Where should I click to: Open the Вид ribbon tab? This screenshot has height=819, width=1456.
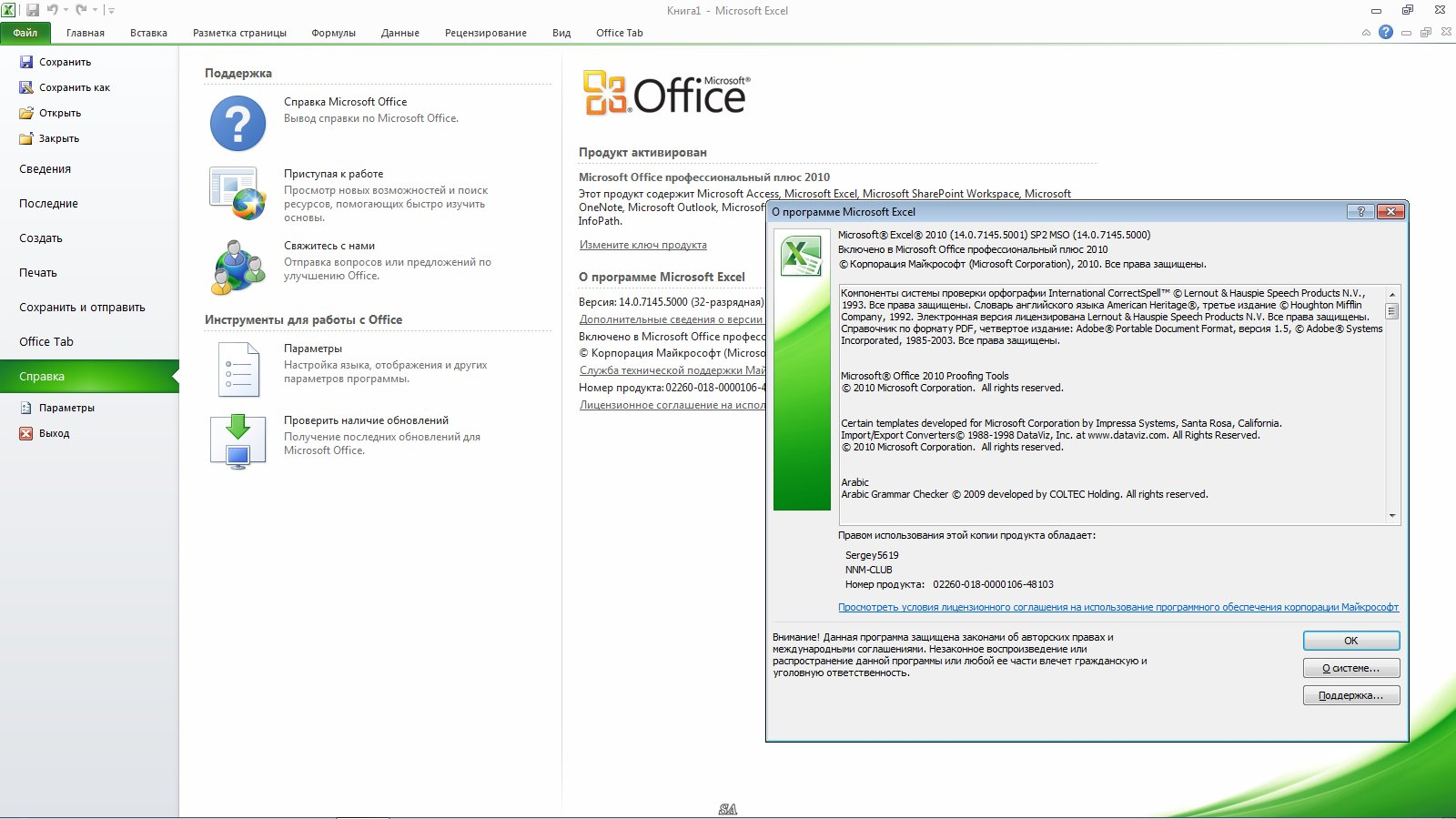click(x=561, y=33)
